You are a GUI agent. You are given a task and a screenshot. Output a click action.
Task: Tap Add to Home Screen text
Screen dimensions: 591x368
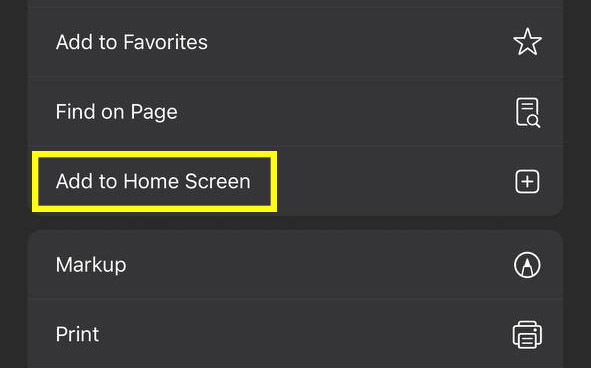point(153,181)
